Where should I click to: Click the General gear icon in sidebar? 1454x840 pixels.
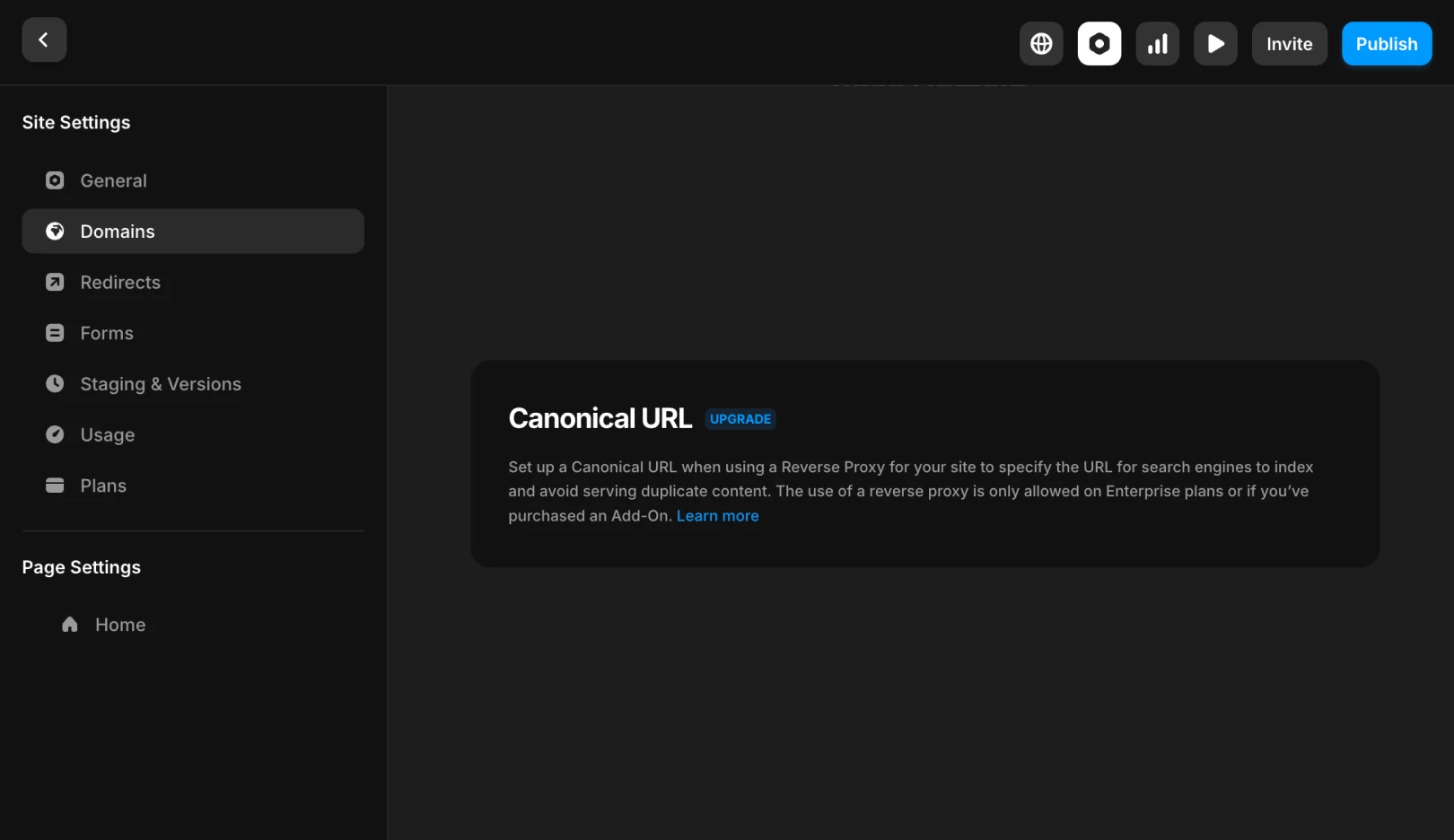(55, 180)
